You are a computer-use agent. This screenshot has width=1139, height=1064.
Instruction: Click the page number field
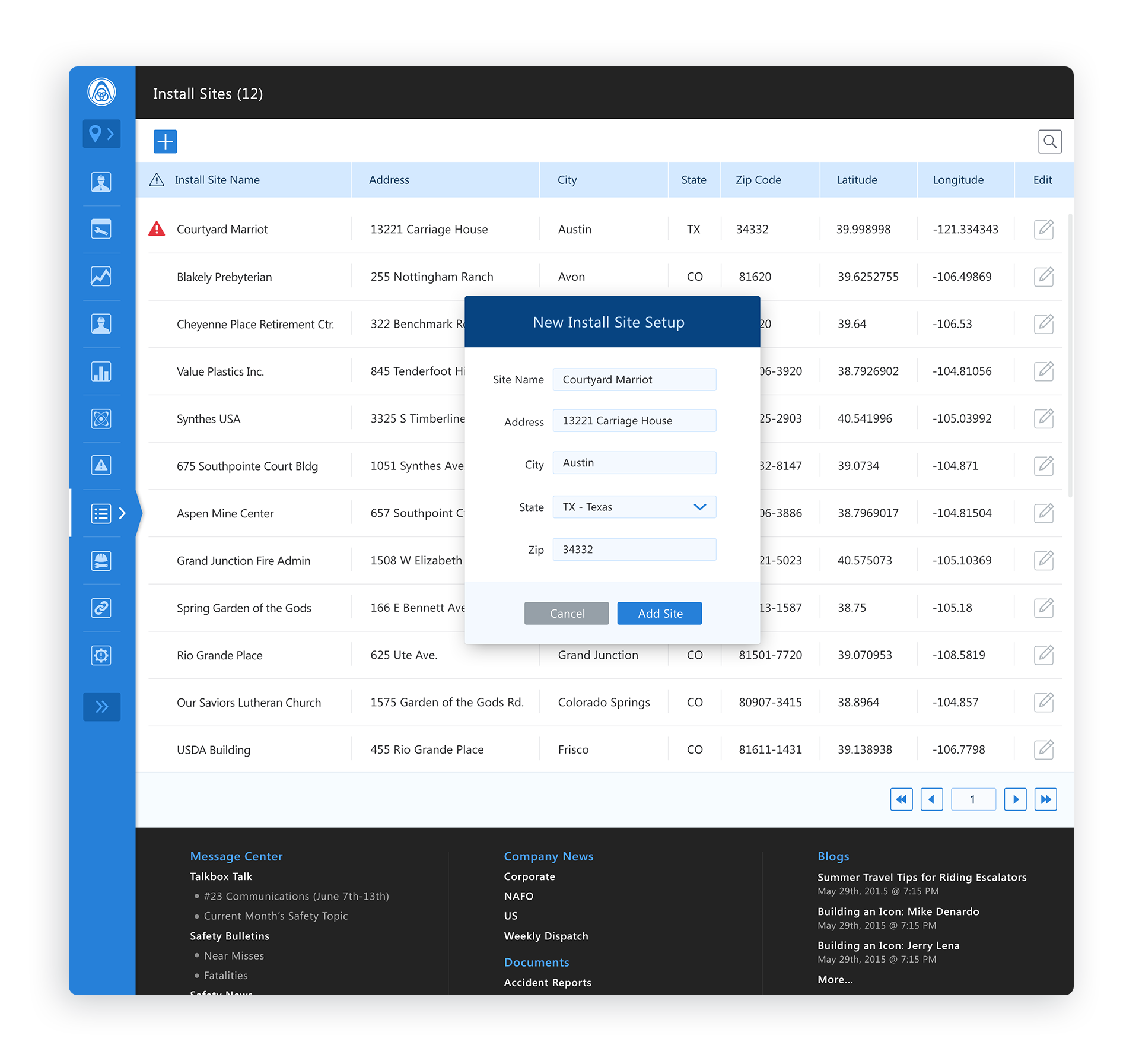[973, 799]
